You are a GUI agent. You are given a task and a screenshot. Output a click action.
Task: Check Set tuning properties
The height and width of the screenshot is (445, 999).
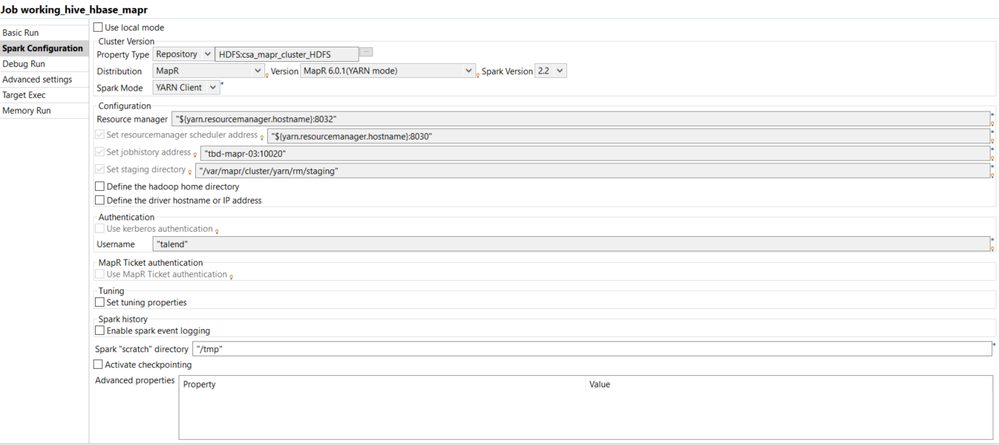99,302
